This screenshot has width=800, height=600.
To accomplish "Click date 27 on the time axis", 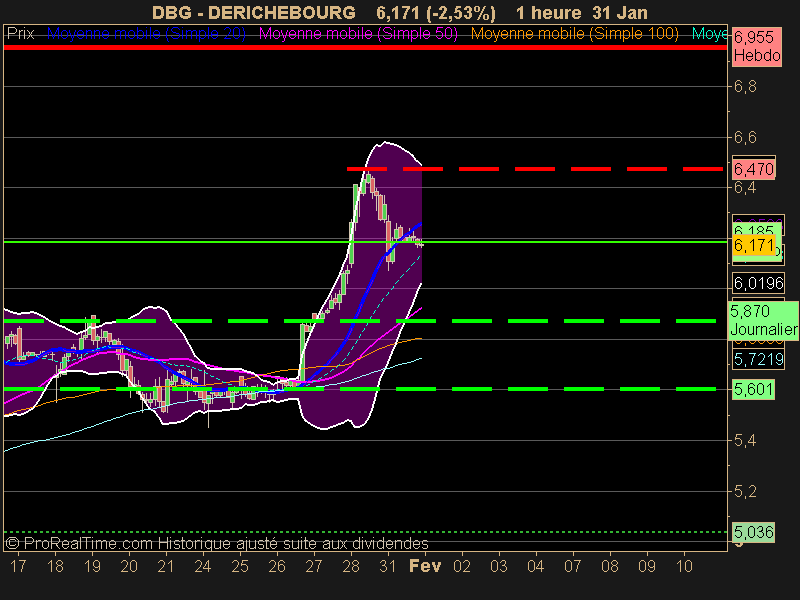I will click(x=314, y=566).
